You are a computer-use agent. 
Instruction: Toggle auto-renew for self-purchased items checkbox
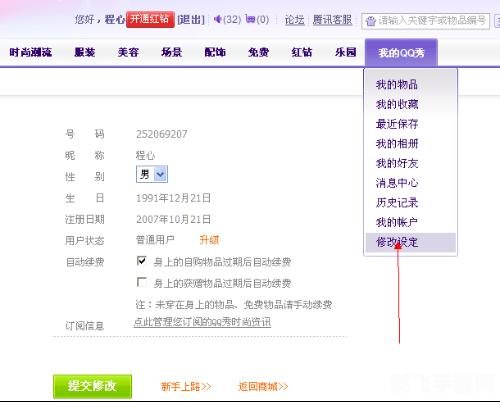click(141, 261)
